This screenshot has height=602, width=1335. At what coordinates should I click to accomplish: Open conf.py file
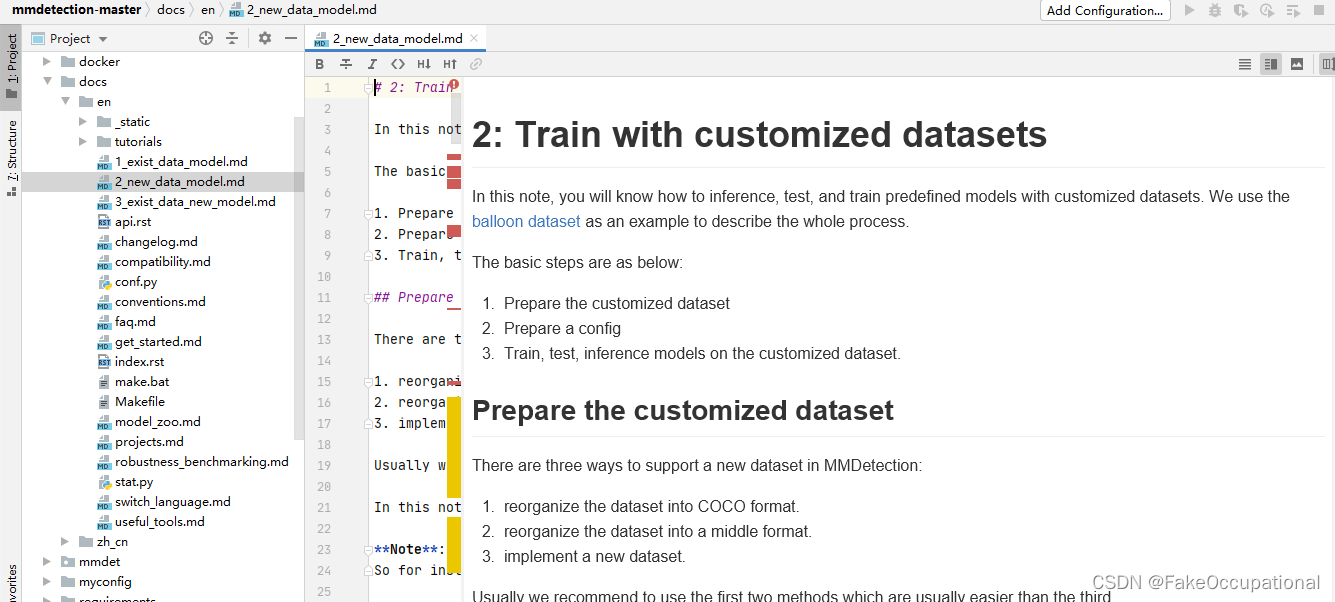pyautogui.click(x=135, y=281)
